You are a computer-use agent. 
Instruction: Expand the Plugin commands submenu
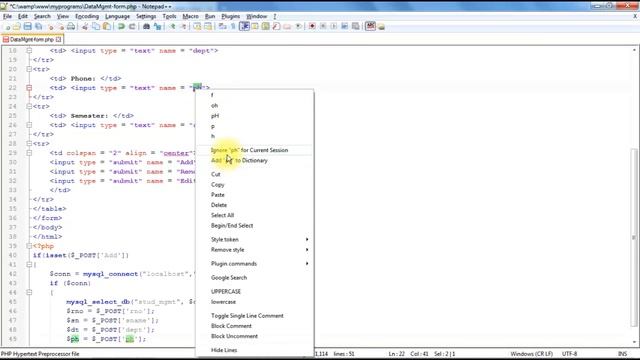[255, 264]
